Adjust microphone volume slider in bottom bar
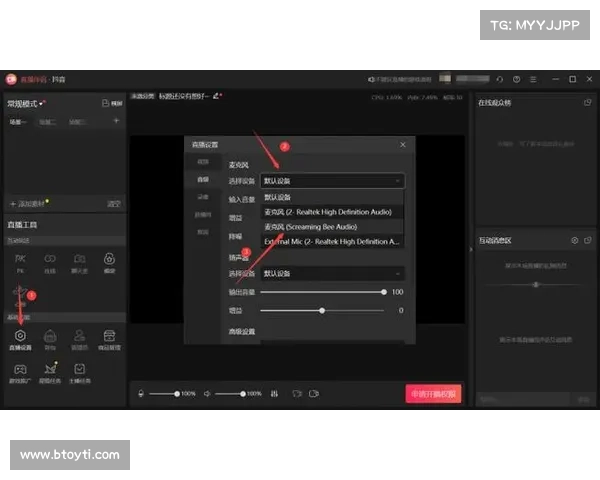This screenshot has width=600, height=480. coord(164,393)
